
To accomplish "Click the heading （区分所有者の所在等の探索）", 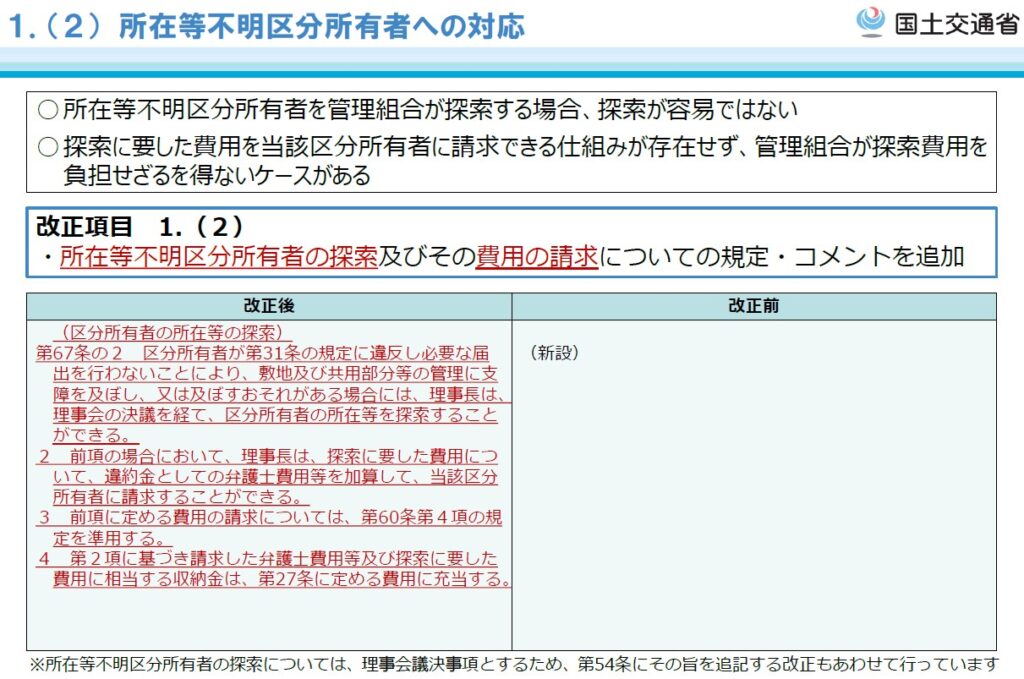I will [x=171, y=332].
